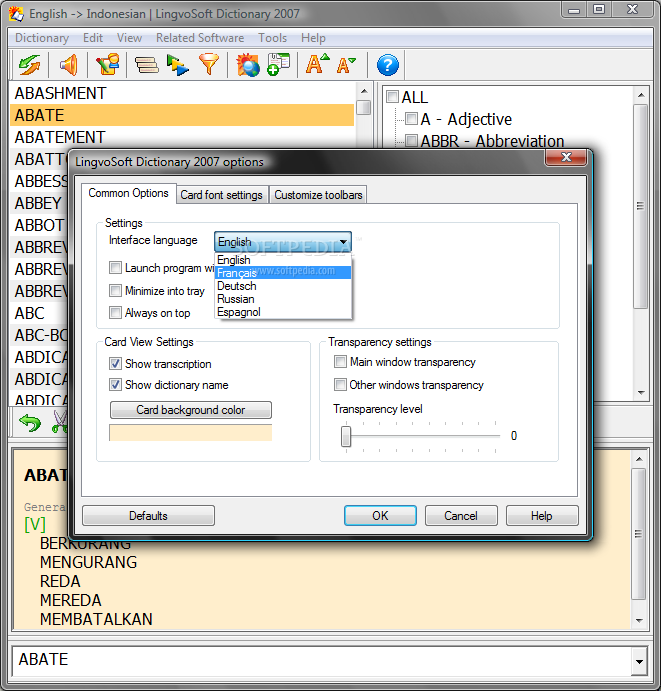Click the stacked cards list icon
This screenshot has width=661, height=691.
pyautogui.click(x=146, y=65)
